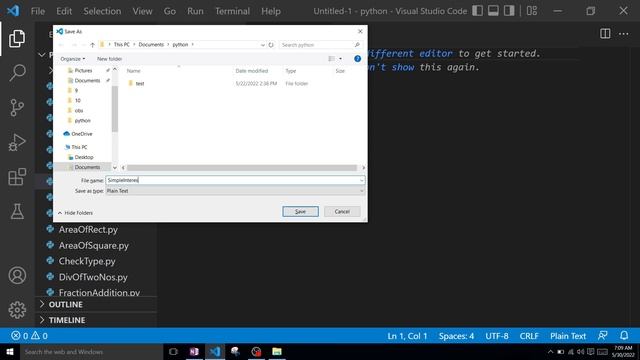This screenshot has height=360, width=640.
Task: Click the Help icon in Save As dialog
Action: point(358,59)
